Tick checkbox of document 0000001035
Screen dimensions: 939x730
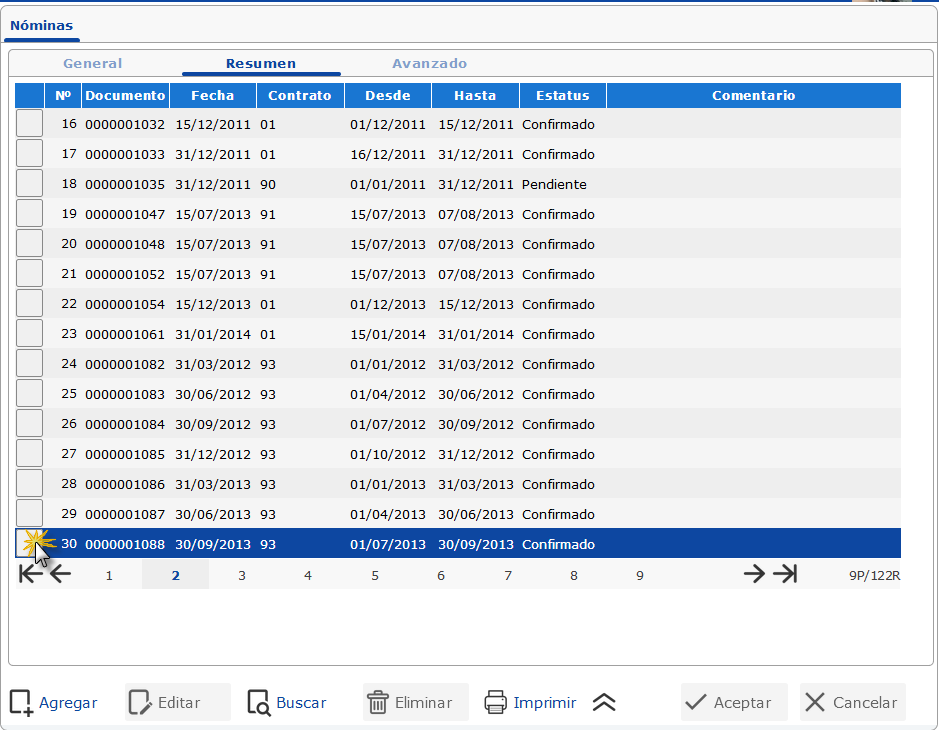pos(30,184)
